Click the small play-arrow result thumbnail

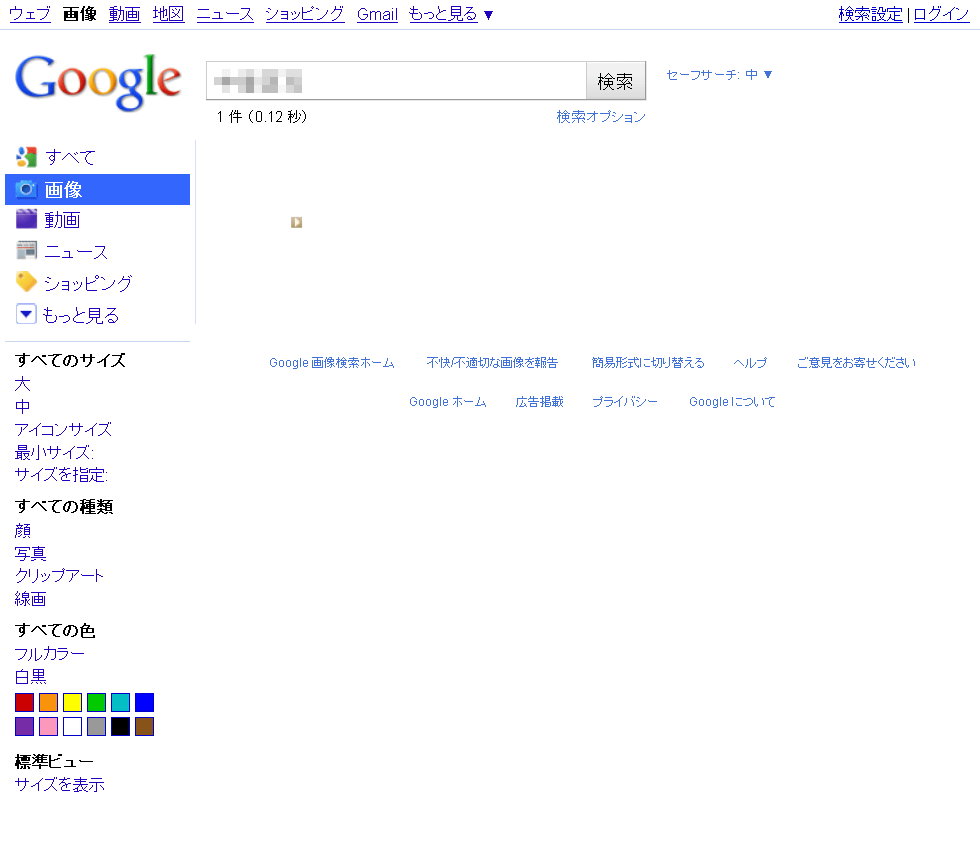296,222
